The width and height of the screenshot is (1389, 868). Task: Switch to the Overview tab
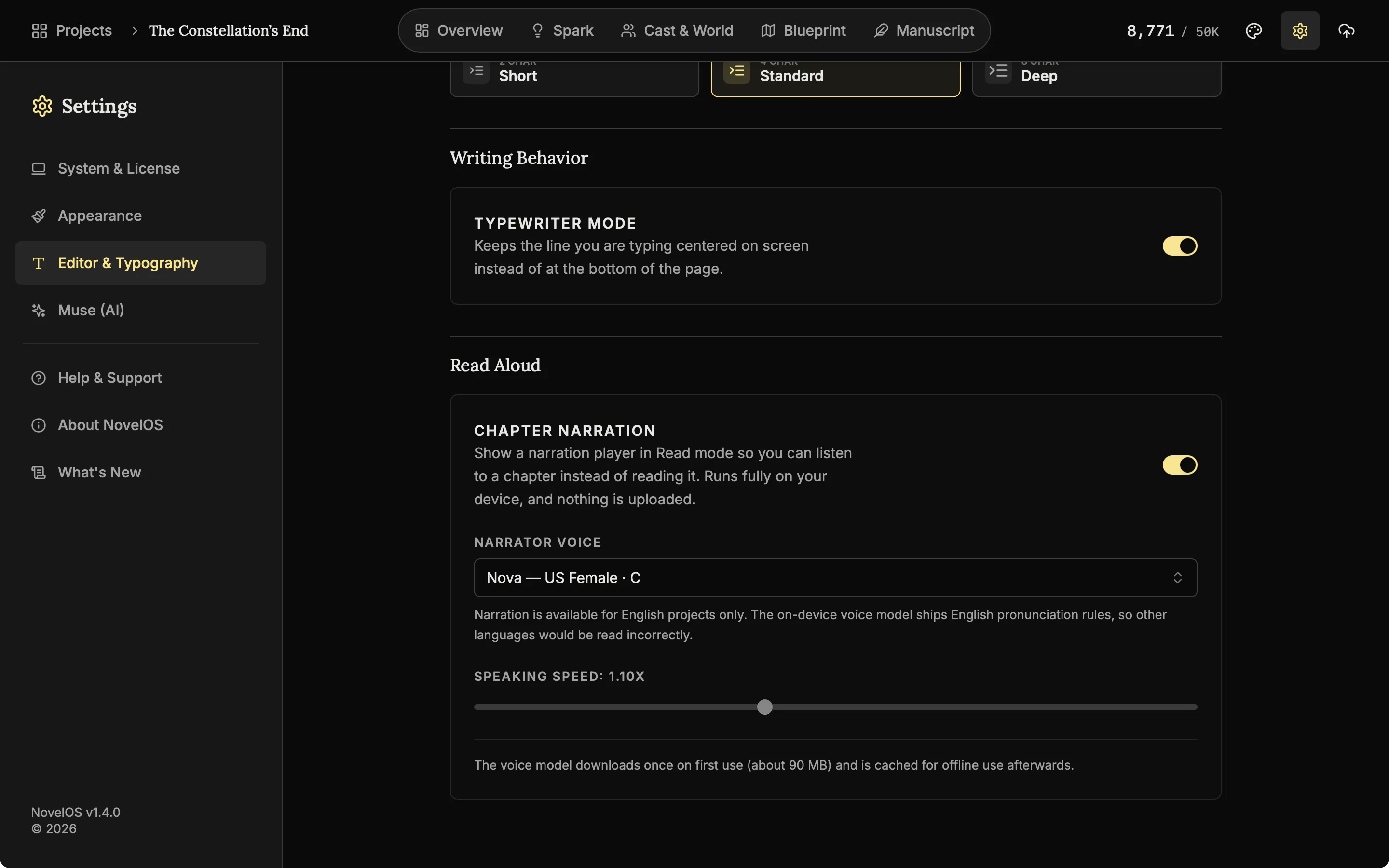[459, 30]
